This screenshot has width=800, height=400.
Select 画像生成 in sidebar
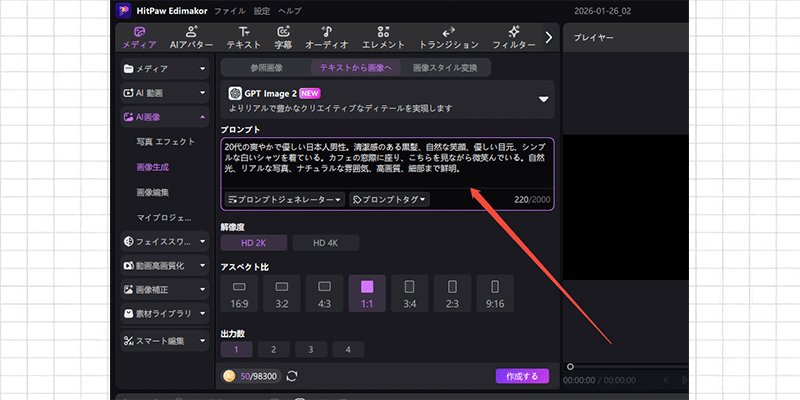coord(153,167)
